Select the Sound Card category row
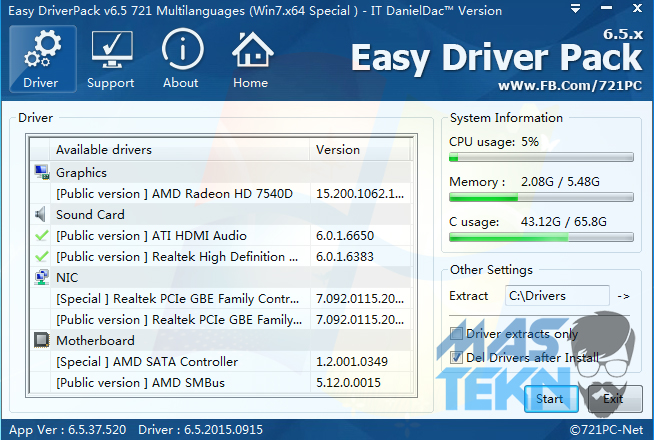 [x=221, y=214]
